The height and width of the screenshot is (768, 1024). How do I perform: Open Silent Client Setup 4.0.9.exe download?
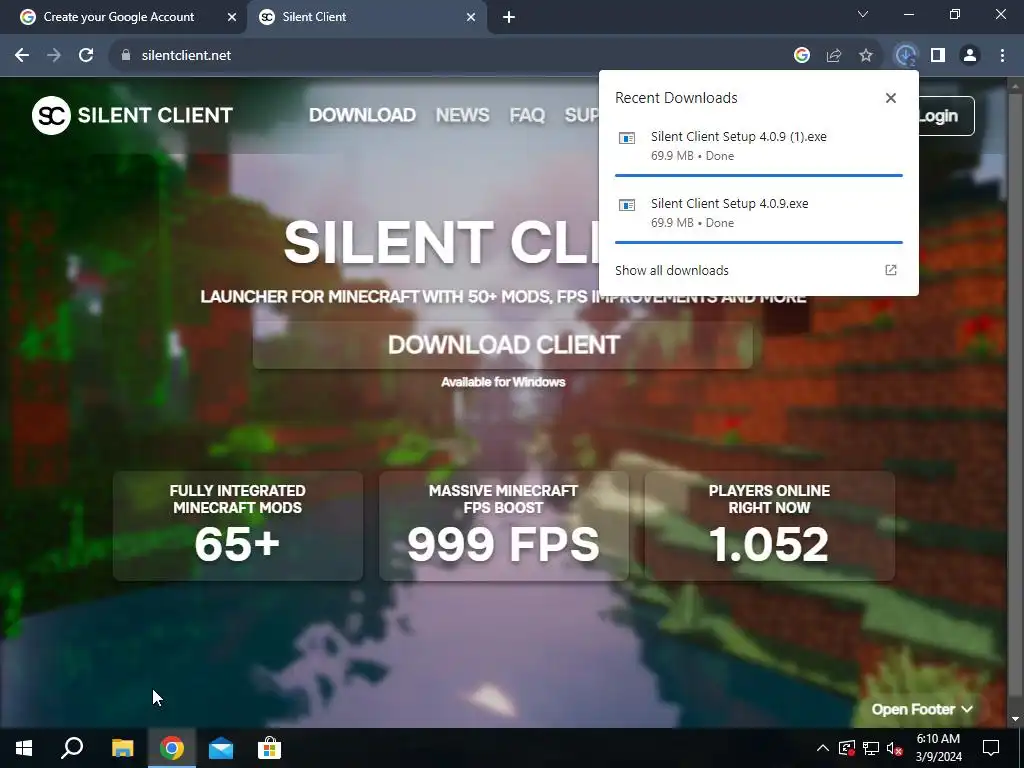click(758, 213)
